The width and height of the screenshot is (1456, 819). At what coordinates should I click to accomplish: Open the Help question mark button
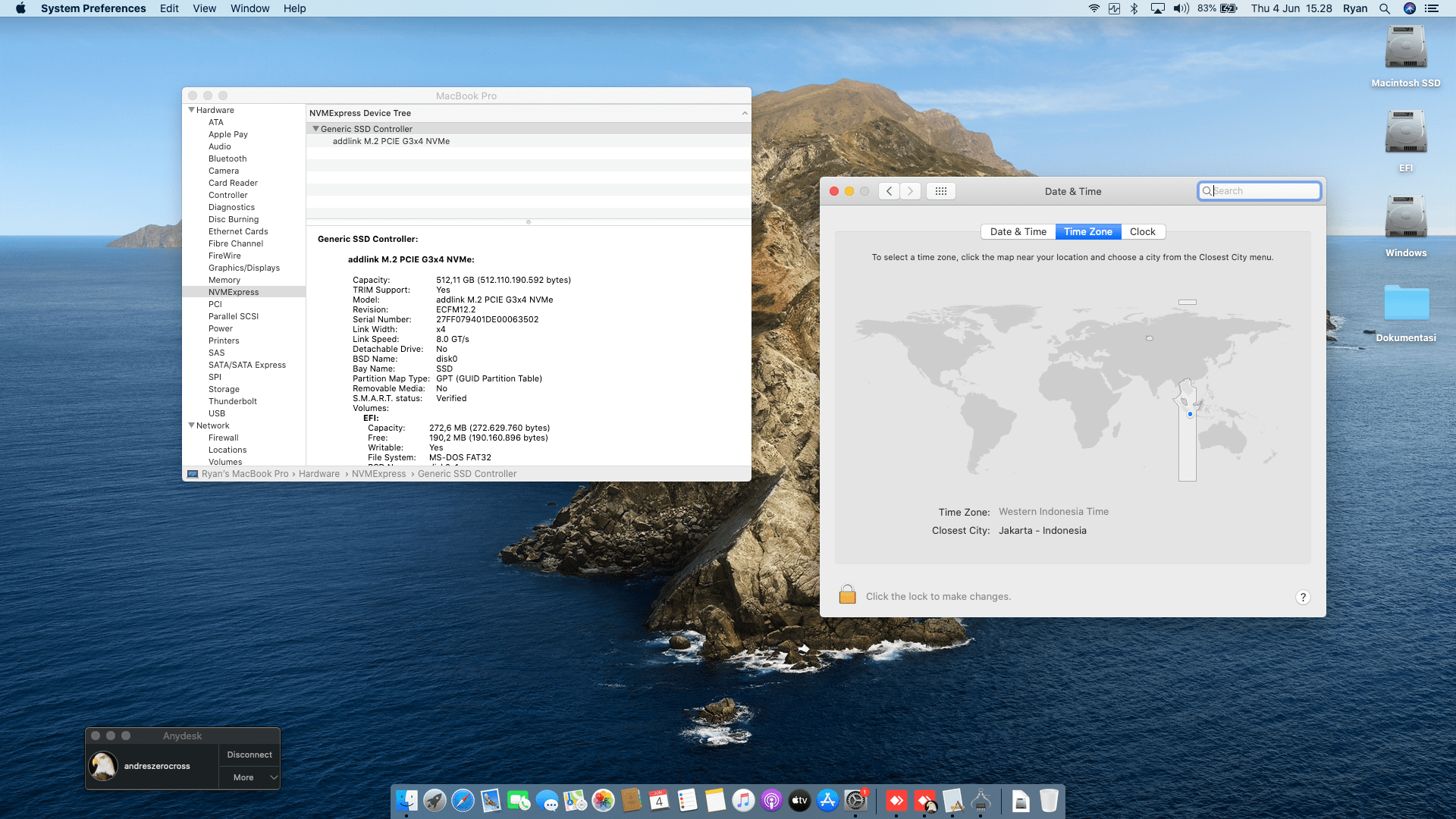click(x=1302, y=597)
